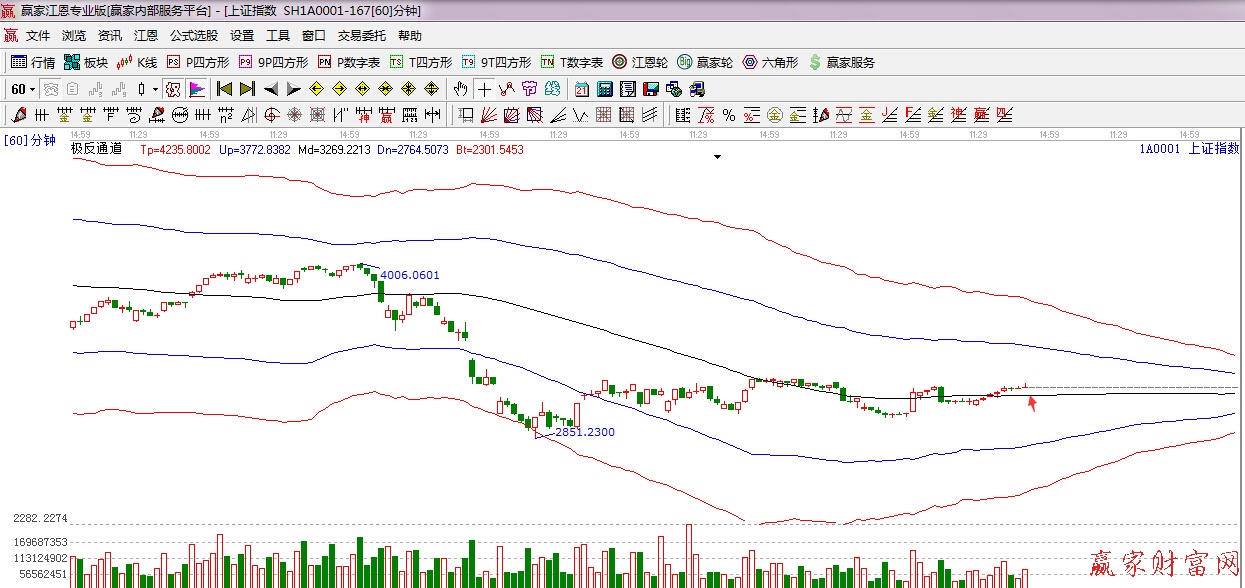Expand the black triangle above the chart
Image resolution: width=1245 pixels, height=588 pixels.
coord(717,157)
